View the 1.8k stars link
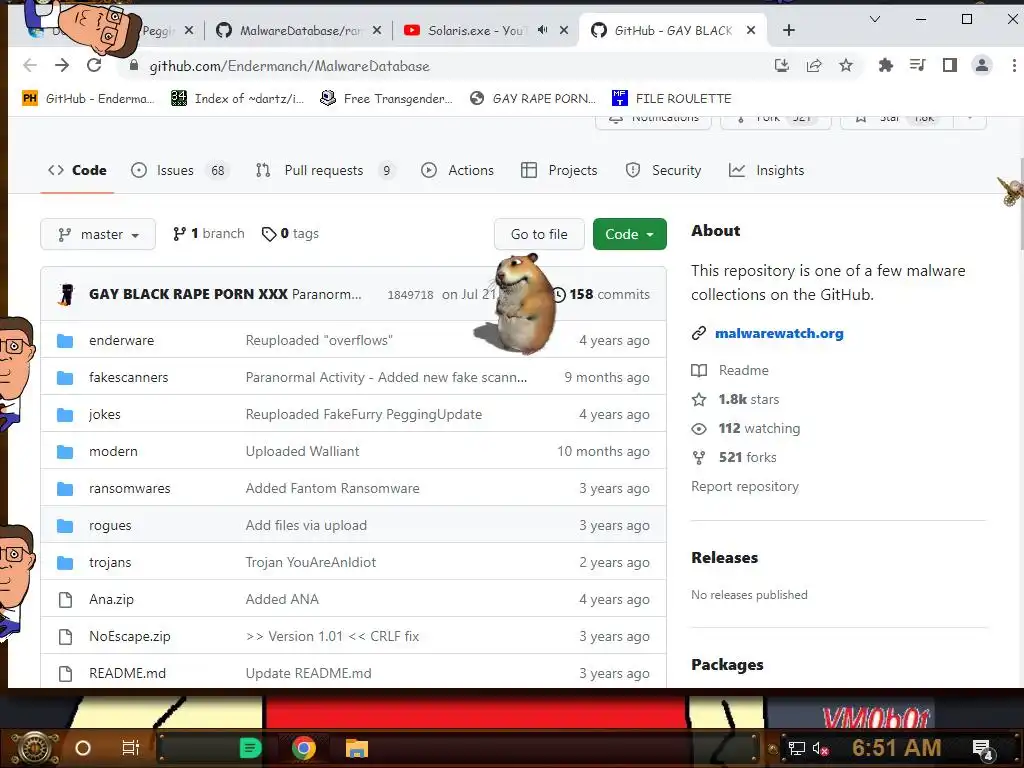1024x768 pixels. pos(735,399)
